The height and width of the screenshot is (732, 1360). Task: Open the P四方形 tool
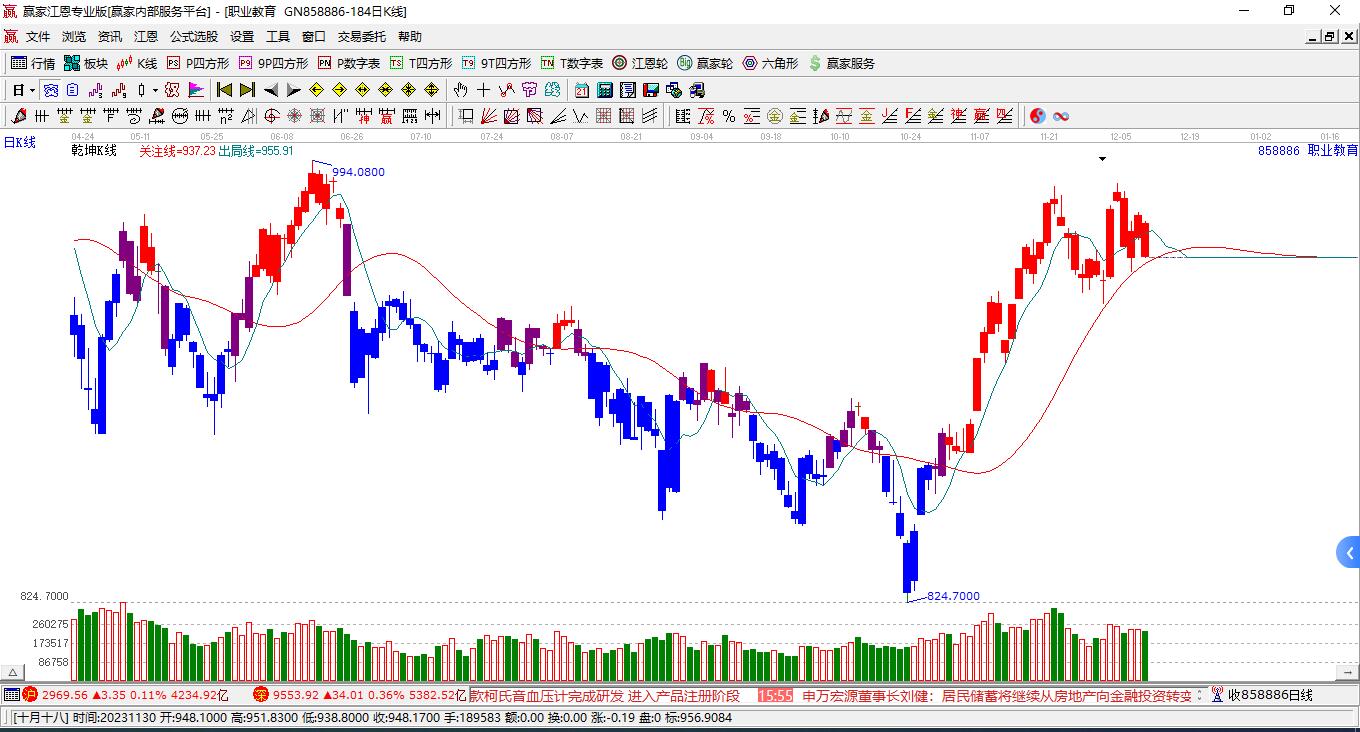click(197, 63)
